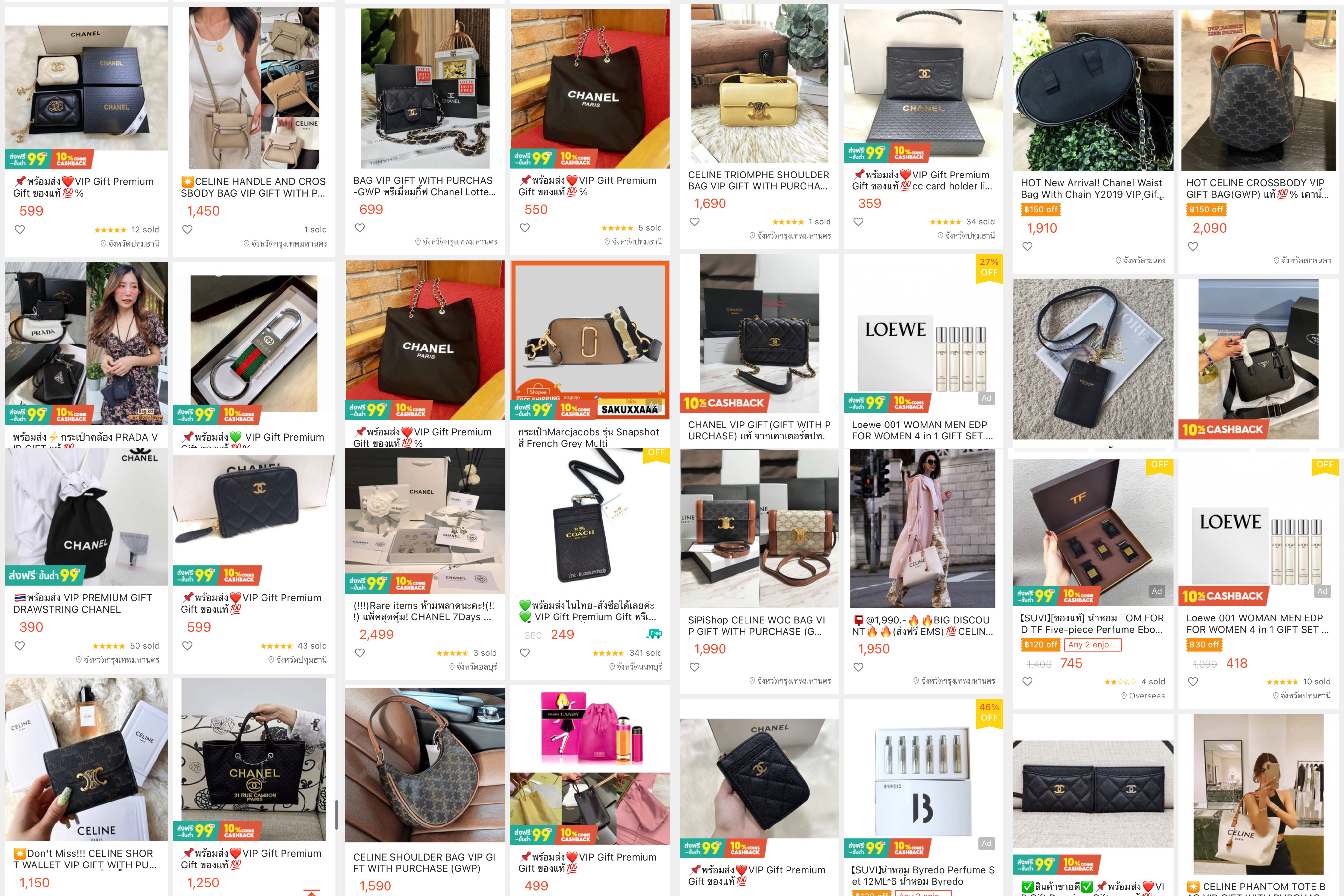Favorite the CELINE handle bag priced 1,450
The width and height of the screenshot is (1344, 896).
click(187, 230)
